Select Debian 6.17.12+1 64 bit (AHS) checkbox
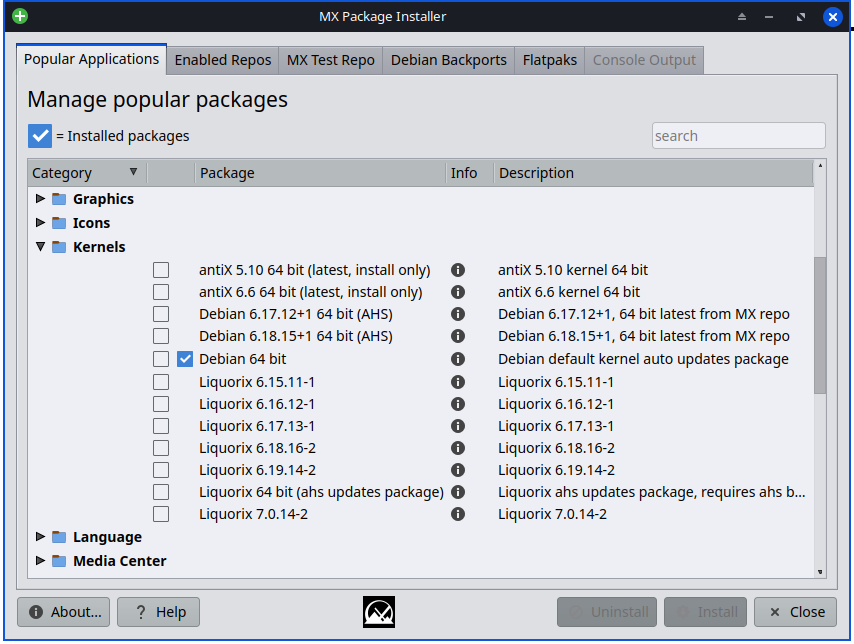This screenshot has width=854, height=644. click(161, 314)
